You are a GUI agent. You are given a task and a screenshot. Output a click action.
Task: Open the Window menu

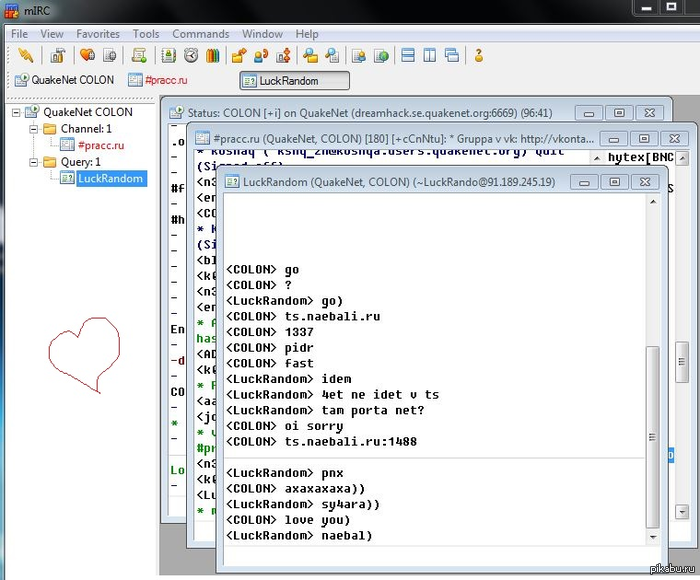tap(262, 34)
